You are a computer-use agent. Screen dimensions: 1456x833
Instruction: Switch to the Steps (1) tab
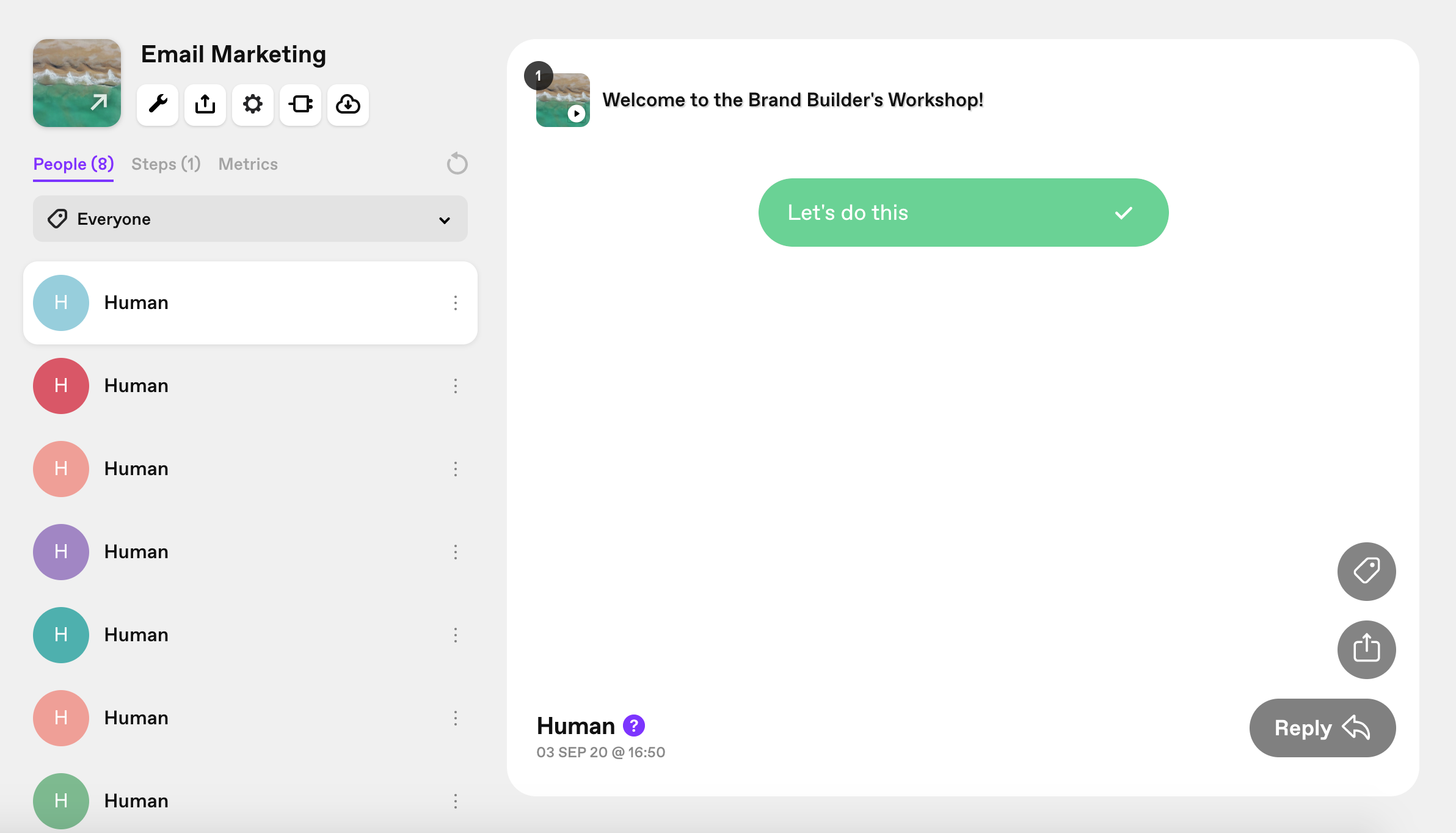pyautogui.click(x=166, y=164)
